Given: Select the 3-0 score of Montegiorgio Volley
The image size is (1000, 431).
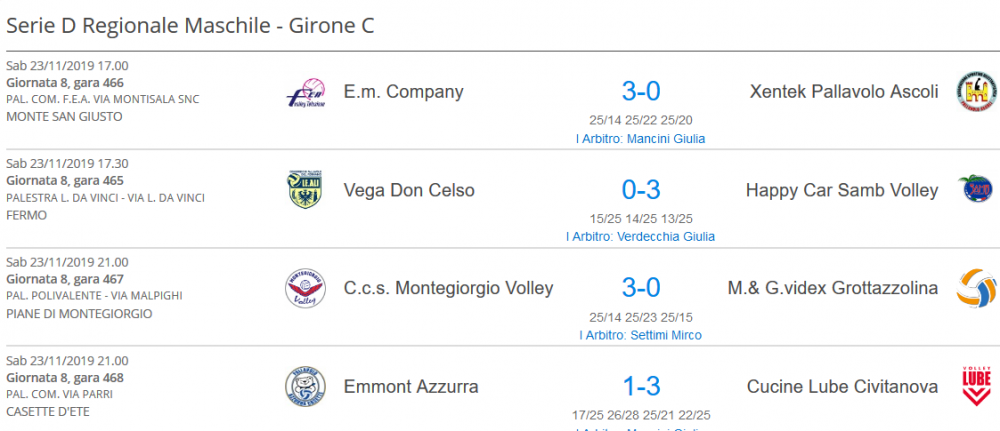Looking at the screenshot, I should coord(641,288).
